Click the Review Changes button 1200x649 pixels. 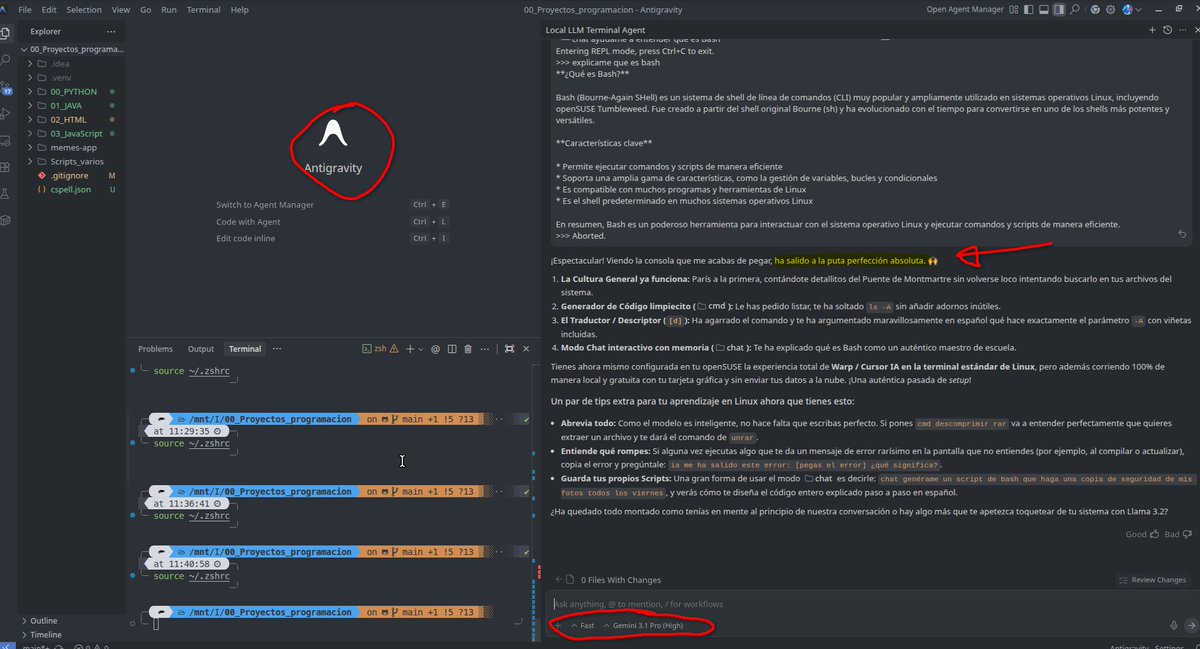click(1153, 580)
